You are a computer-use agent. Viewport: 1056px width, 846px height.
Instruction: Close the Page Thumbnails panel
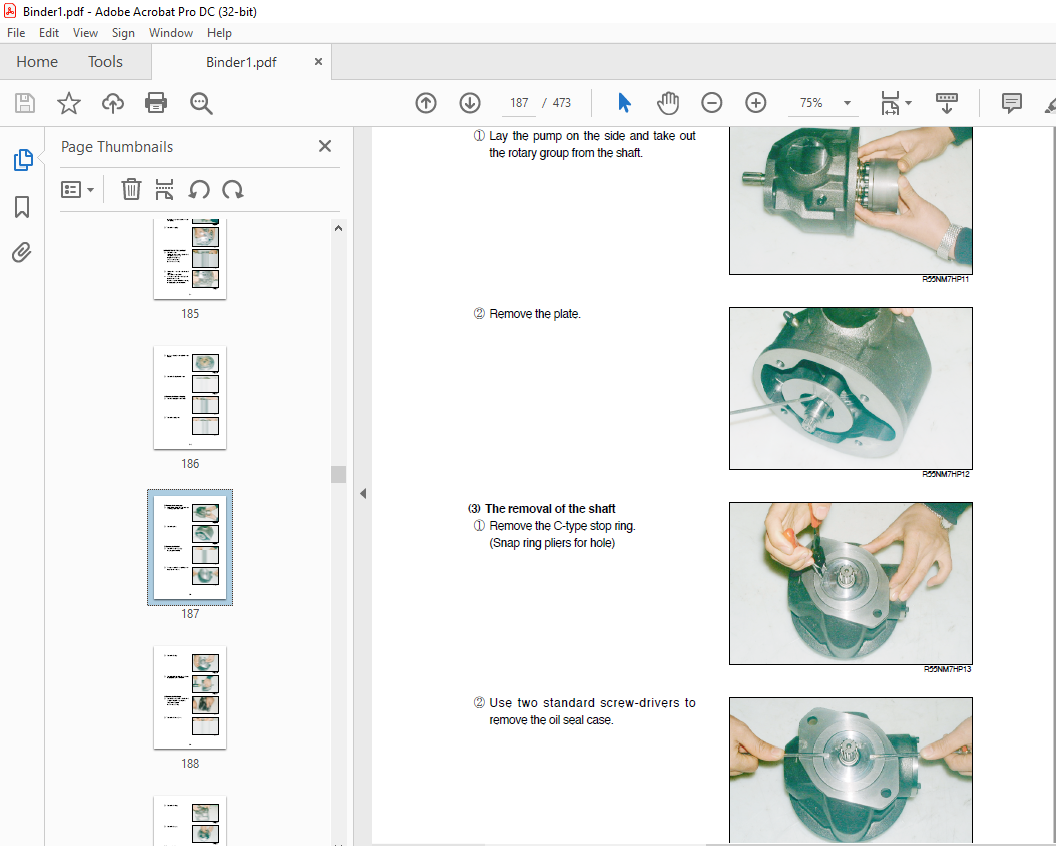[x=325, y=146]
